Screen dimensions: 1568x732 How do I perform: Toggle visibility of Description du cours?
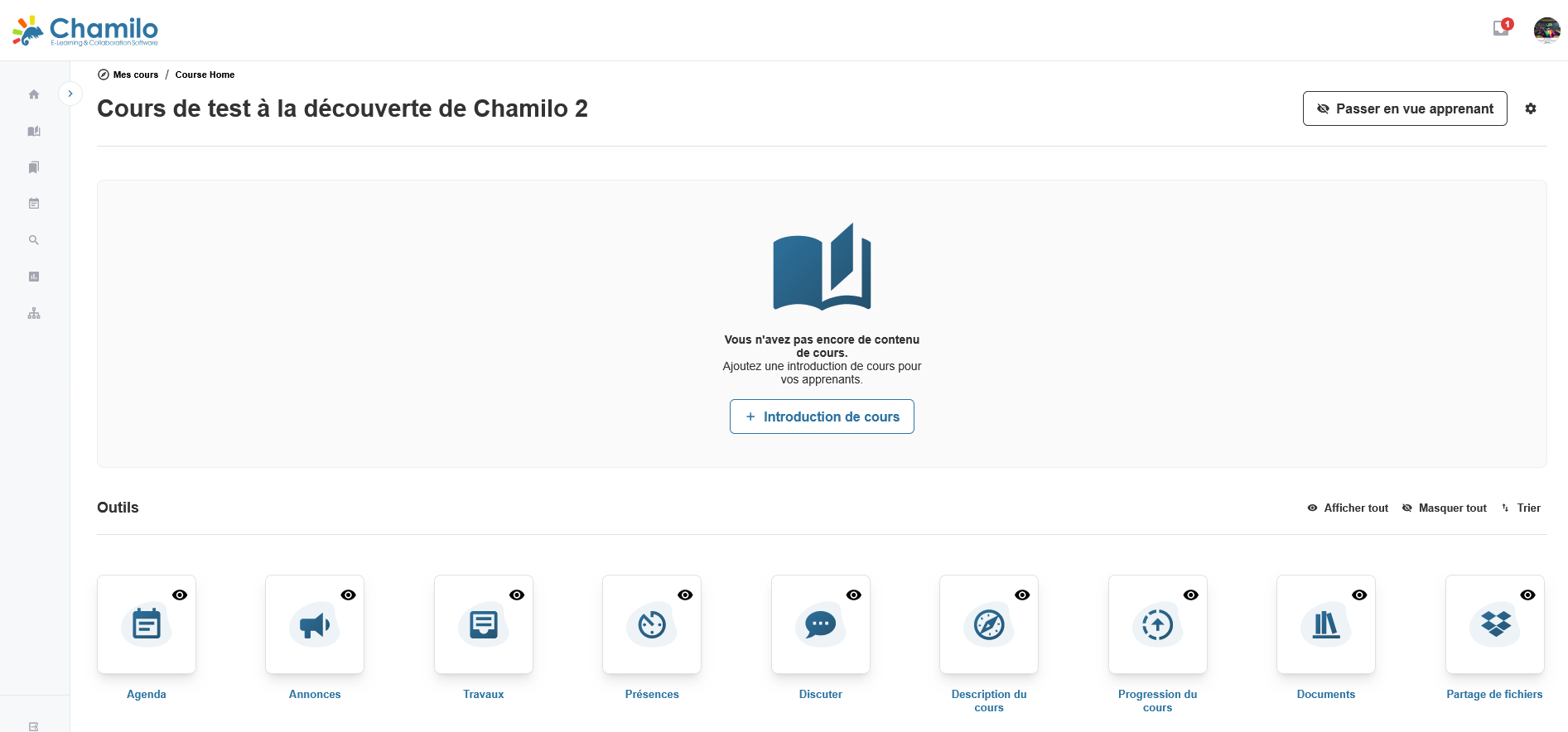[1022, 595]
